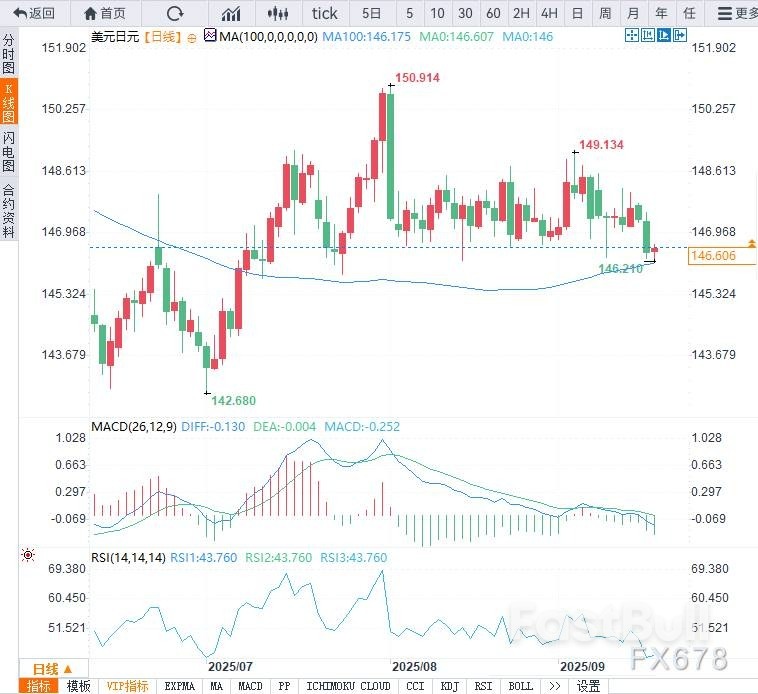
Task: Open the 更多 menu
Action: coord(738,13)
